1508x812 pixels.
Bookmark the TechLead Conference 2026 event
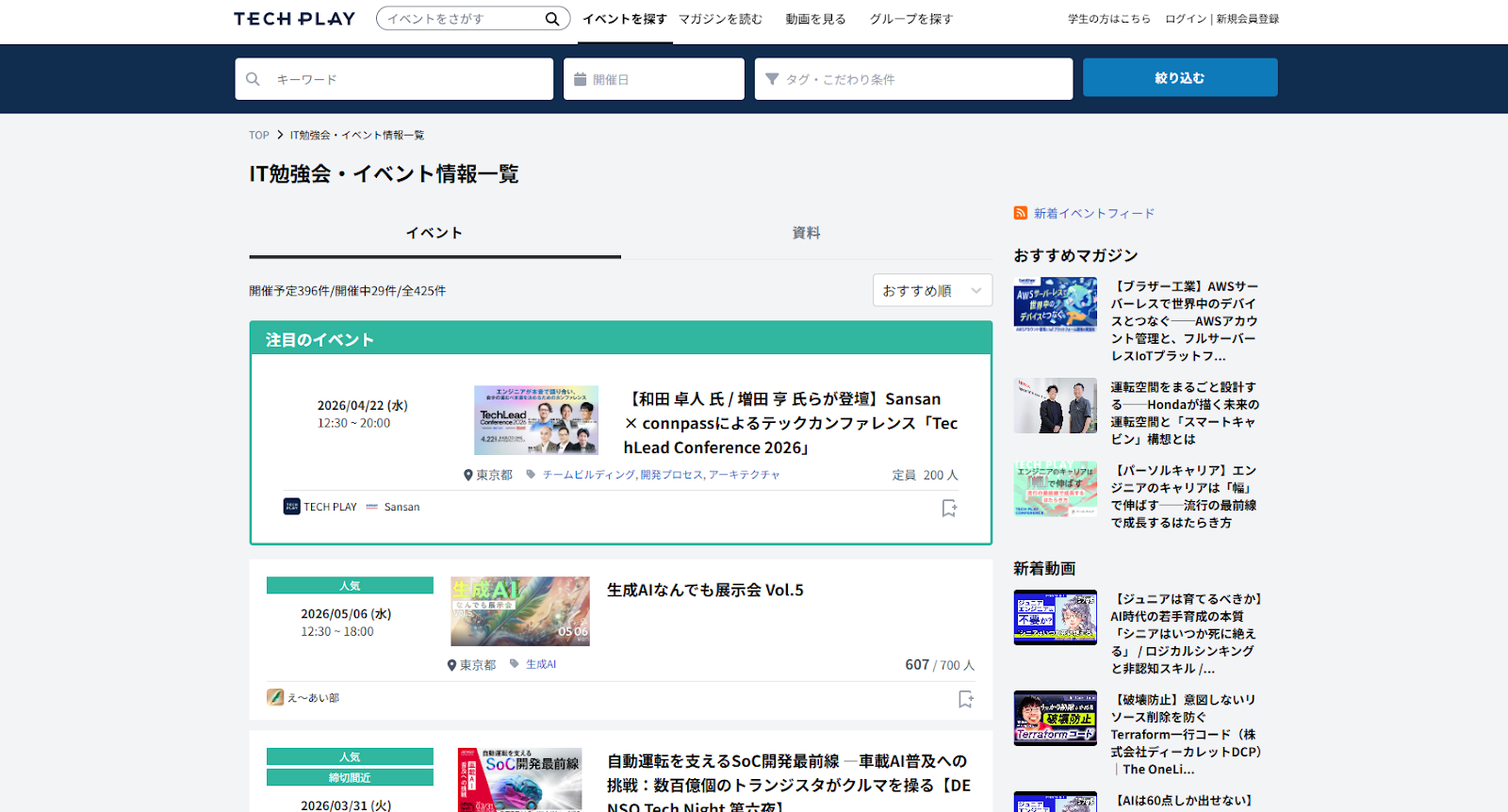[x=949, y=509]
